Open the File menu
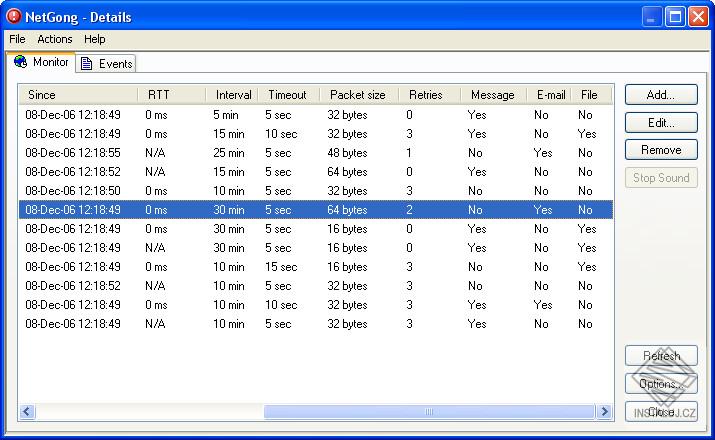The width and height of the screenshot is (715, 440). [x=17, y=39]
